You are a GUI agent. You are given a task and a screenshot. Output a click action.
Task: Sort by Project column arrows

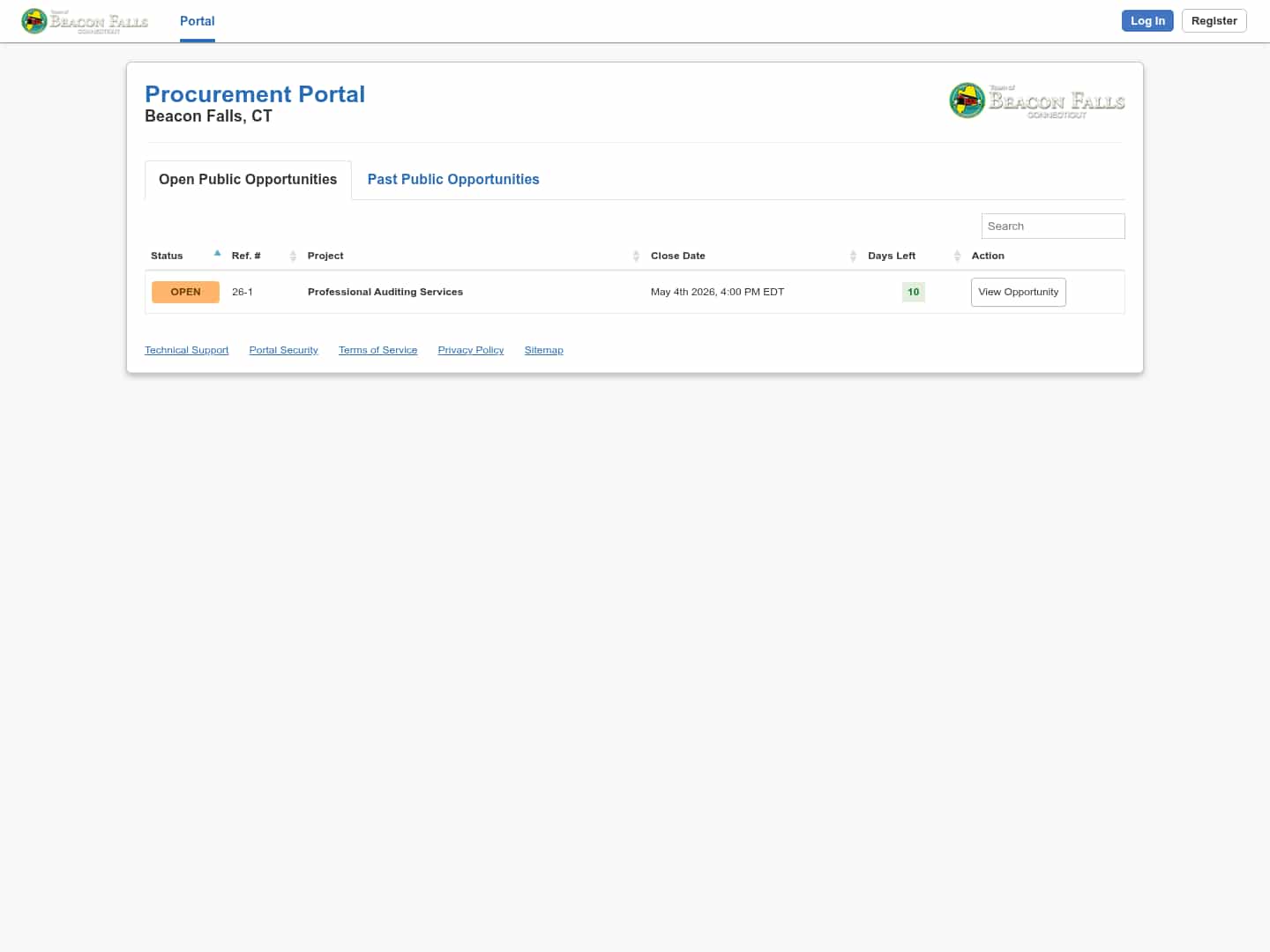tap(636, 256)
